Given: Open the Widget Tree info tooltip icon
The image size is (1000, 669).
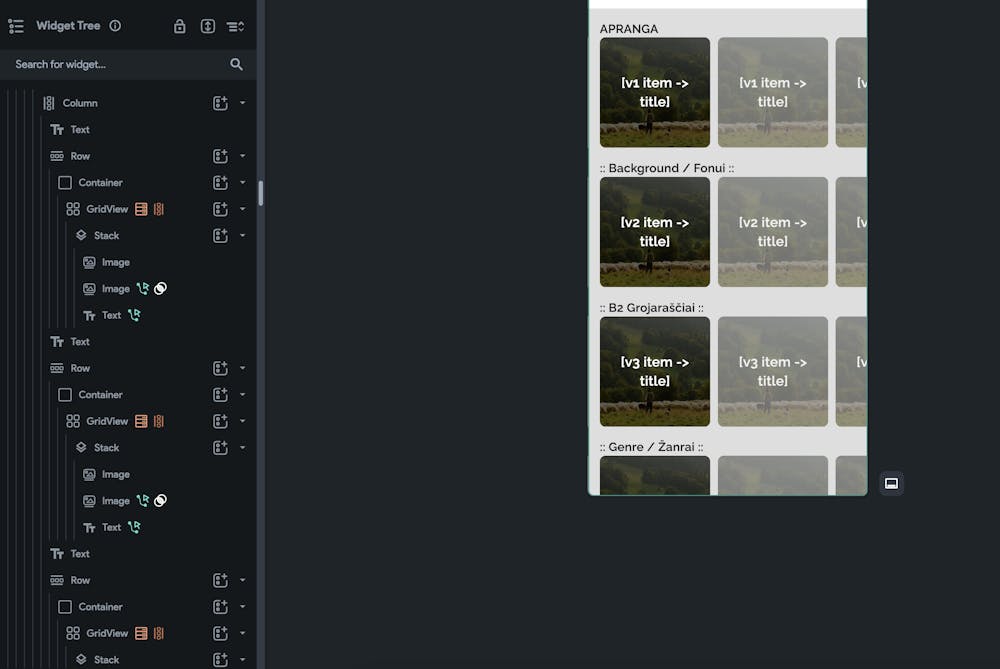Looking at the screenshot, I should (115, 26).
